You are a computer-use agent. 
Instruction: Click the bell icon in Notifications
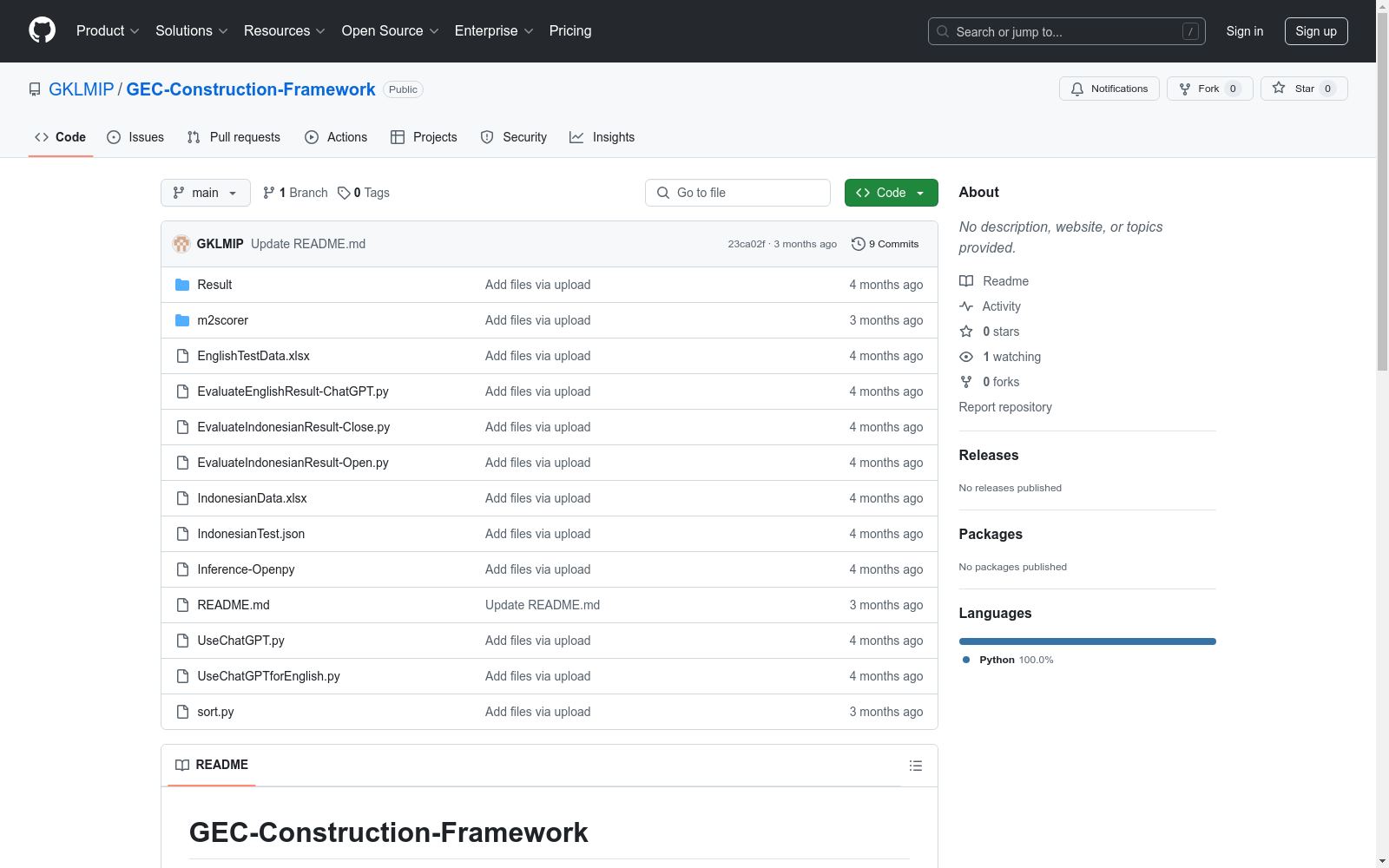pyautogui.click(x=1077, y=89)
